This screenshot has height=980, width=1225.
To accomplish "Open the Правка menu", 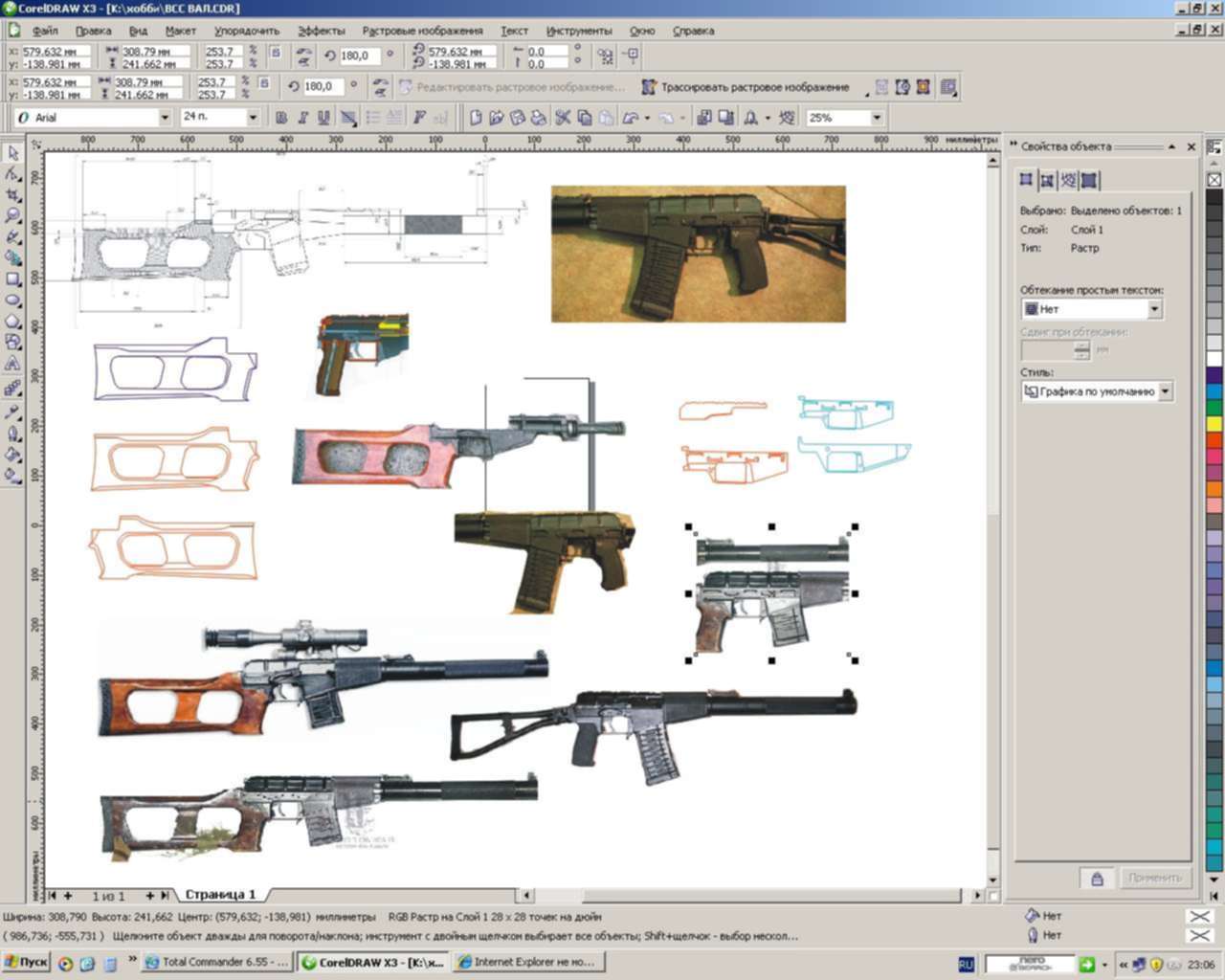I will tap(93, 31).
